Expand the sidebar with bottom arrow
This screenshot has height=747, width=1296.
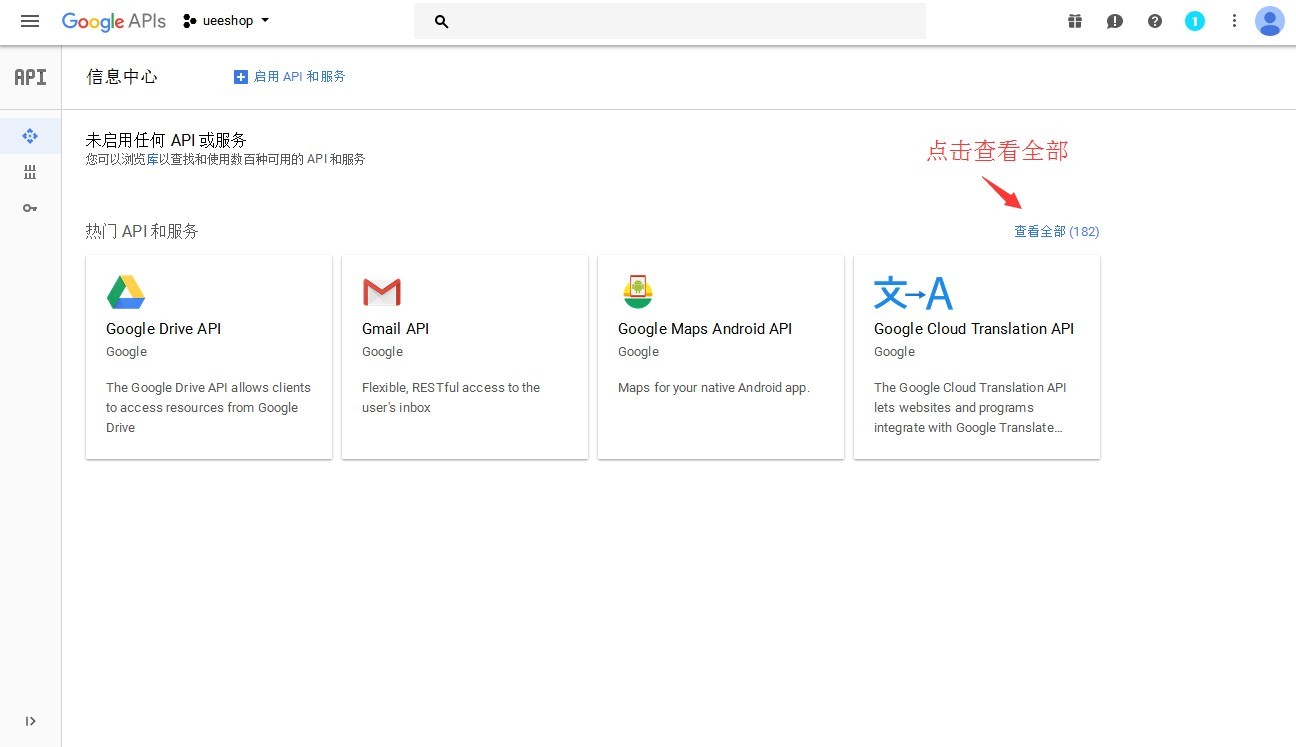[x=30, y=721]
